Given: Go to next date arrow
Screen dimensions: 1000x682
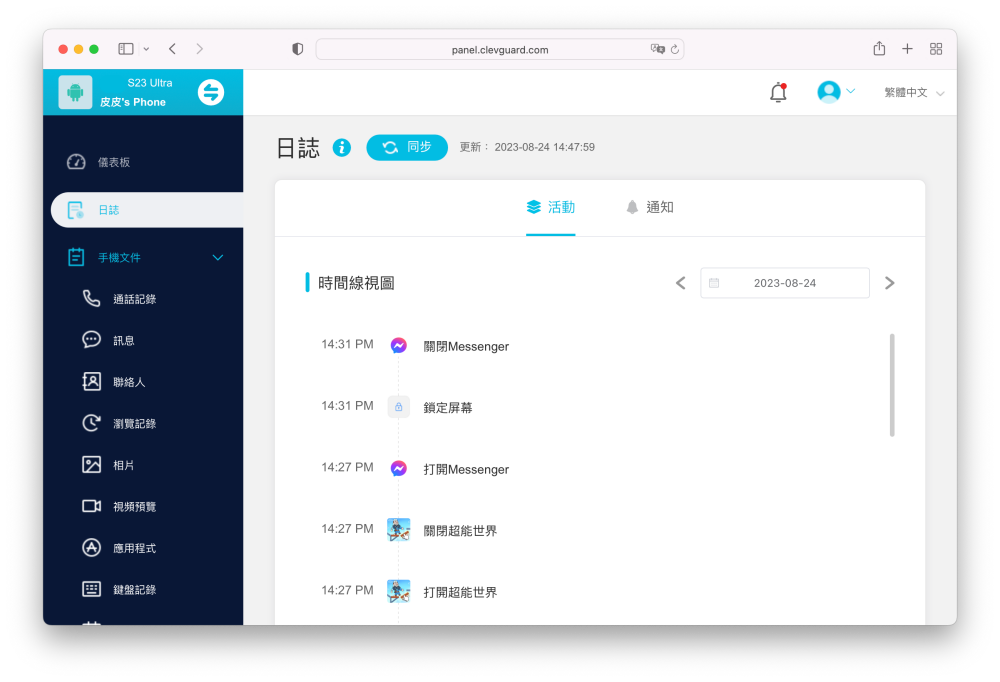Looking at the screenshot, I should [x=890, y=283].
